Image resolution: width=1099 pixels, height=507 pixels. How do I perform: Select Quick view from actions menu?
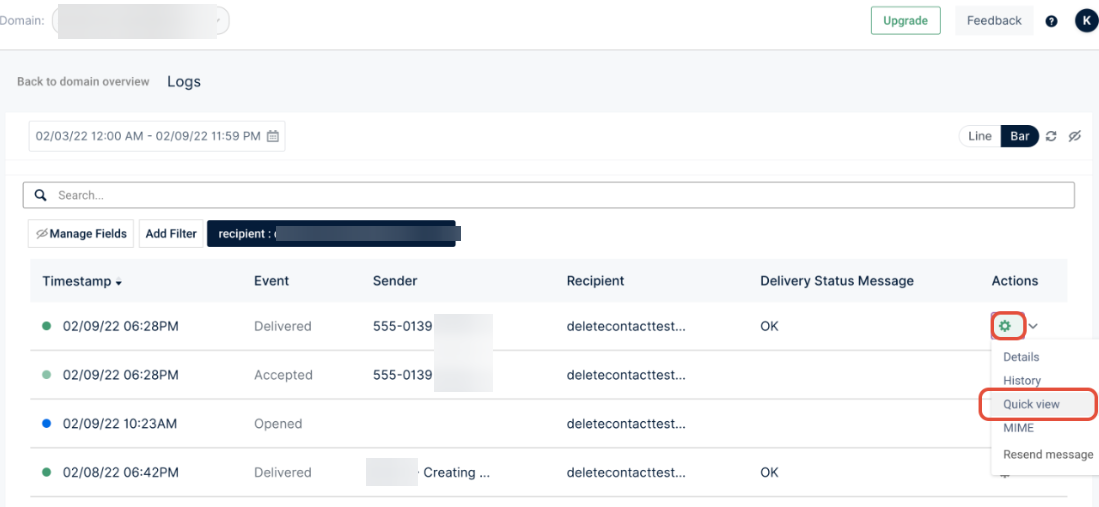coord(1031,404)
